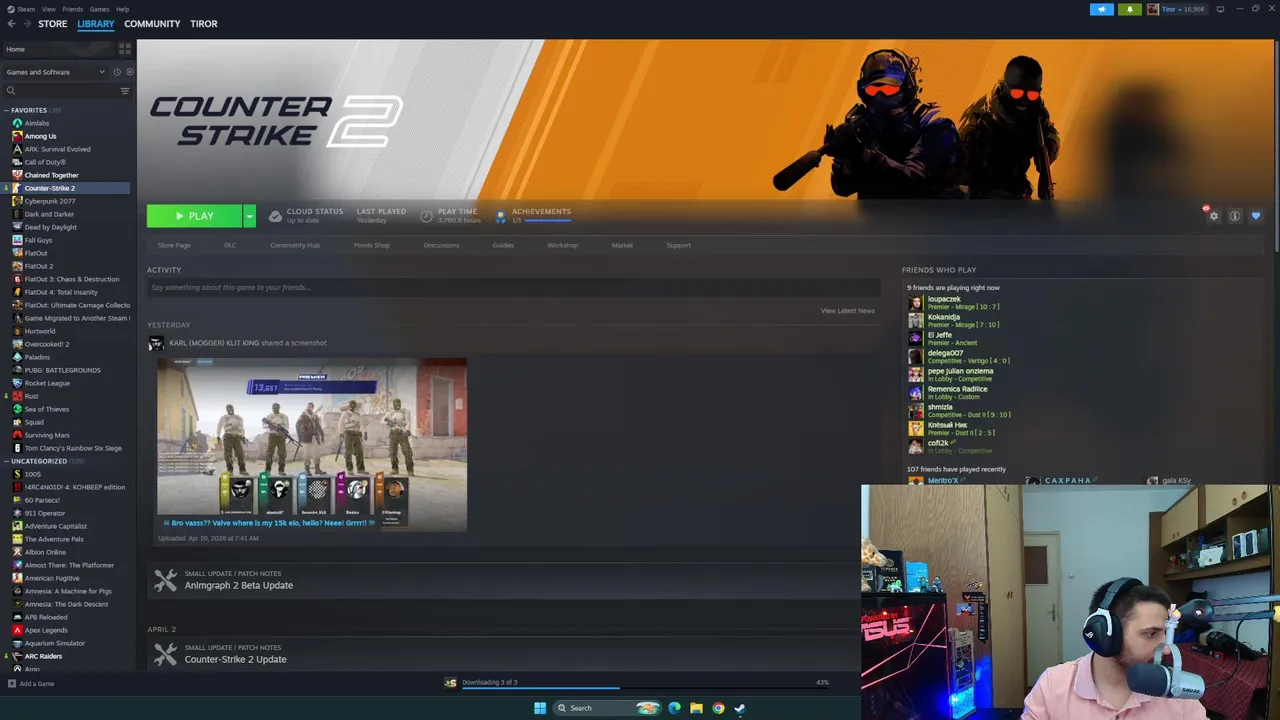Viewport: 1280px width, 720px height.
Task: Switch library to grid view icon
Action: [125, 48]
